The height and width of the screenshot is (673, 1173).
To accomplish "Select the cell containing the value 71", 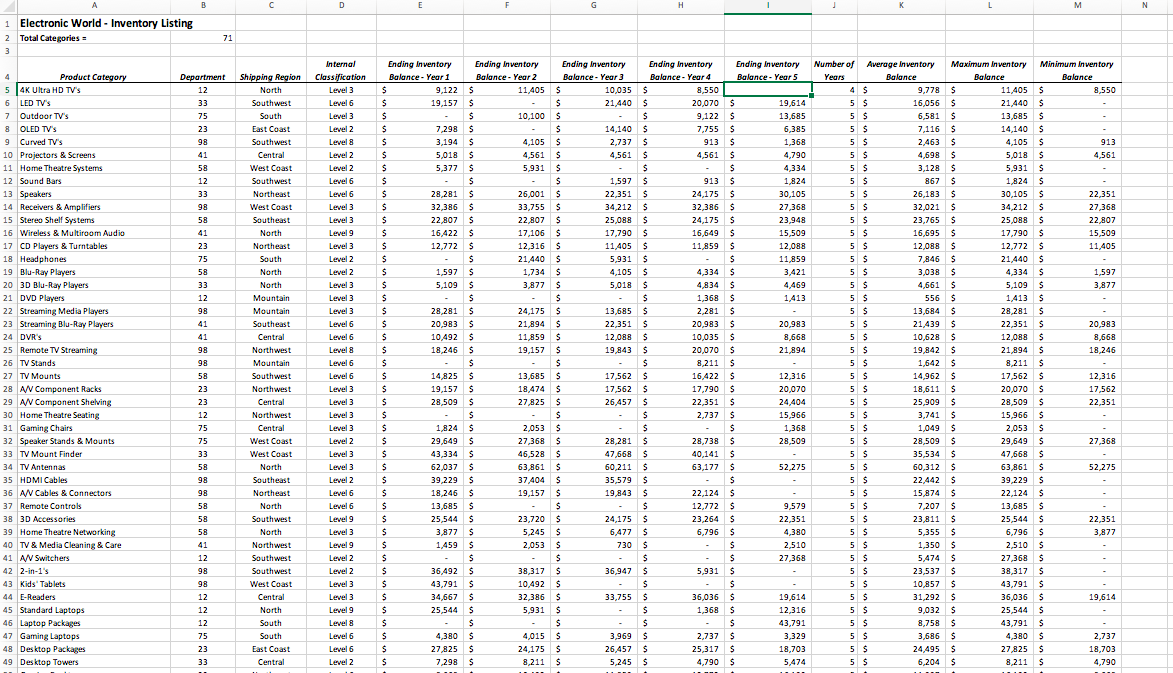I will pos(203,38).
